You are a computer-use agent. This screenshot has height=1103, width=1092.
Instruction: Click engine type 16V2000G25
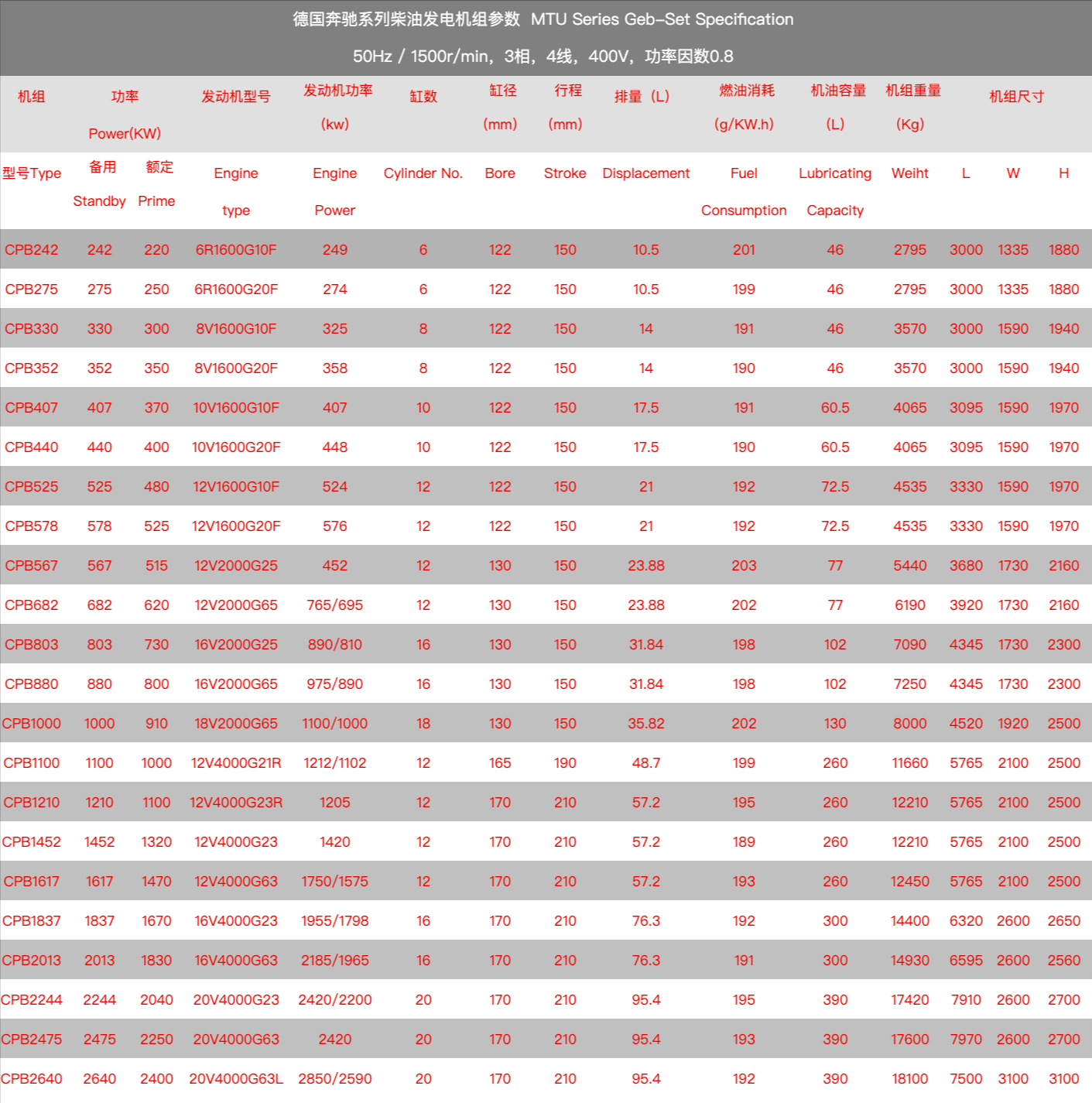click(x=236, y=645)
